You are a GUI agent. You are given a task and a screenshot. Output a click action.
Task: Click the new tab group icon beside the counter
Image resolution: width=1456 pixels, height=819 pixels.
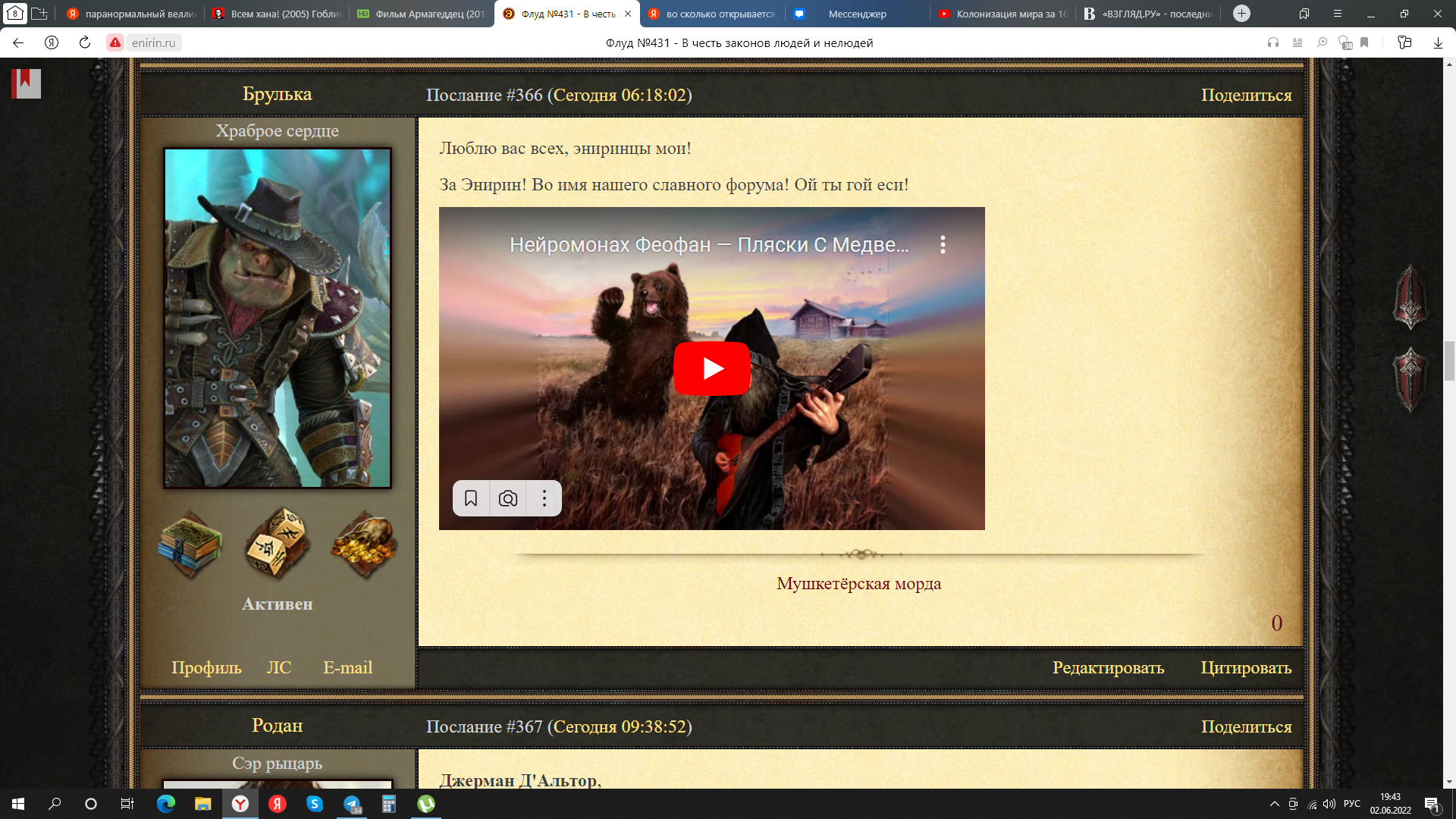tap(39, 14)
